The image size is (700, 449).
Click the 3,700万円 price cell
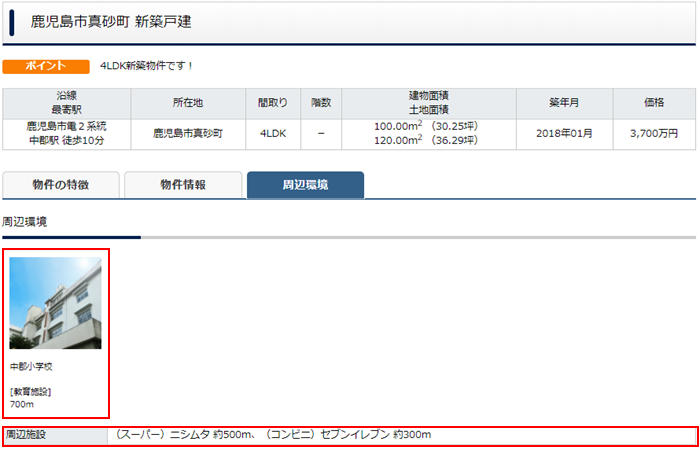click(656, 133)
